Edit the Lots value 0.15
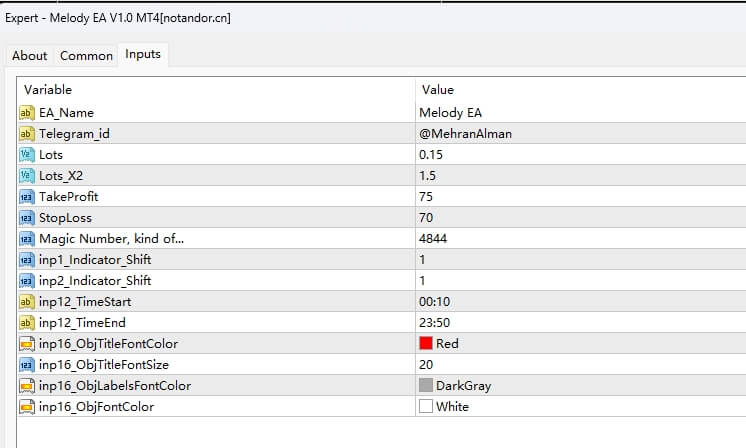 tap(581, 155)
